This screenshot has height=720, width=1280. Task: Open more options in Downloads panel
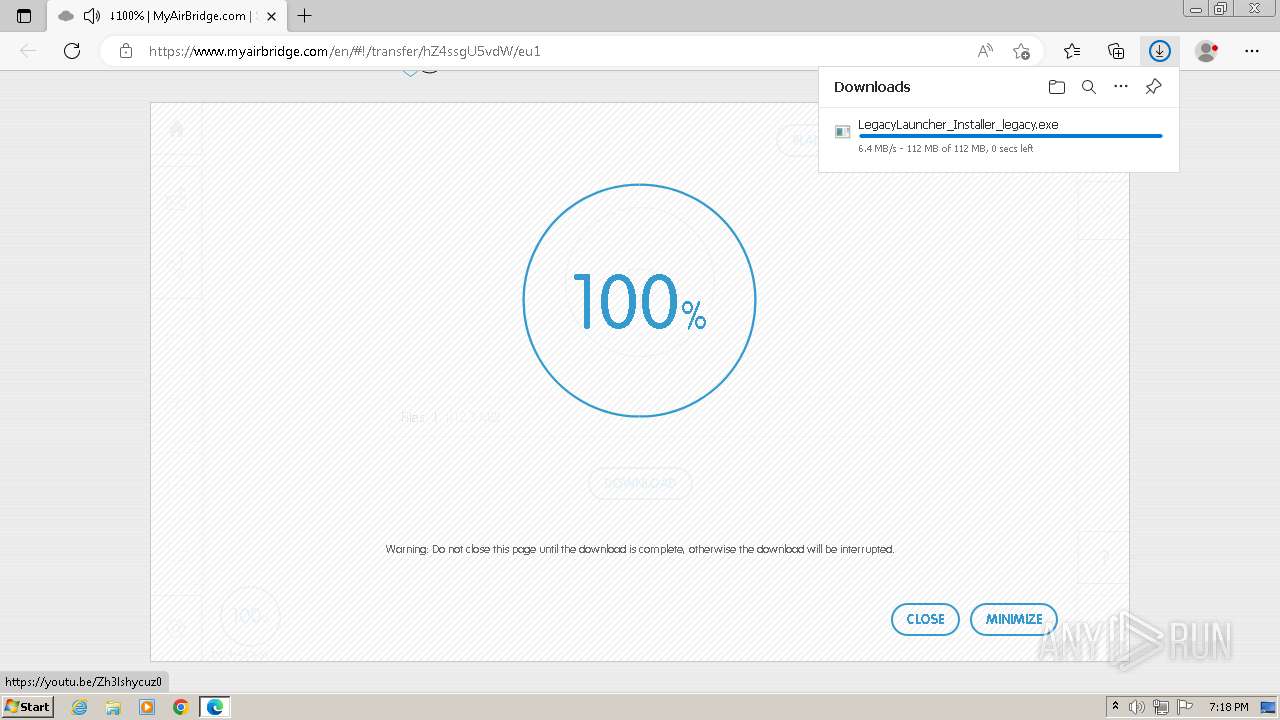[1121, 87]
